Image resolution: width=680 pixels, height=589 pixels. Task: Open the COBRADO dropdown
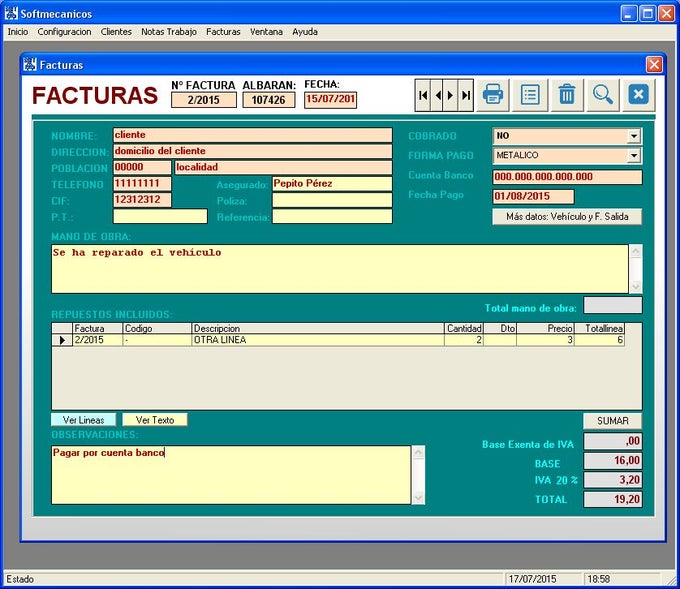pyautogui.click(x=634, y=136)
